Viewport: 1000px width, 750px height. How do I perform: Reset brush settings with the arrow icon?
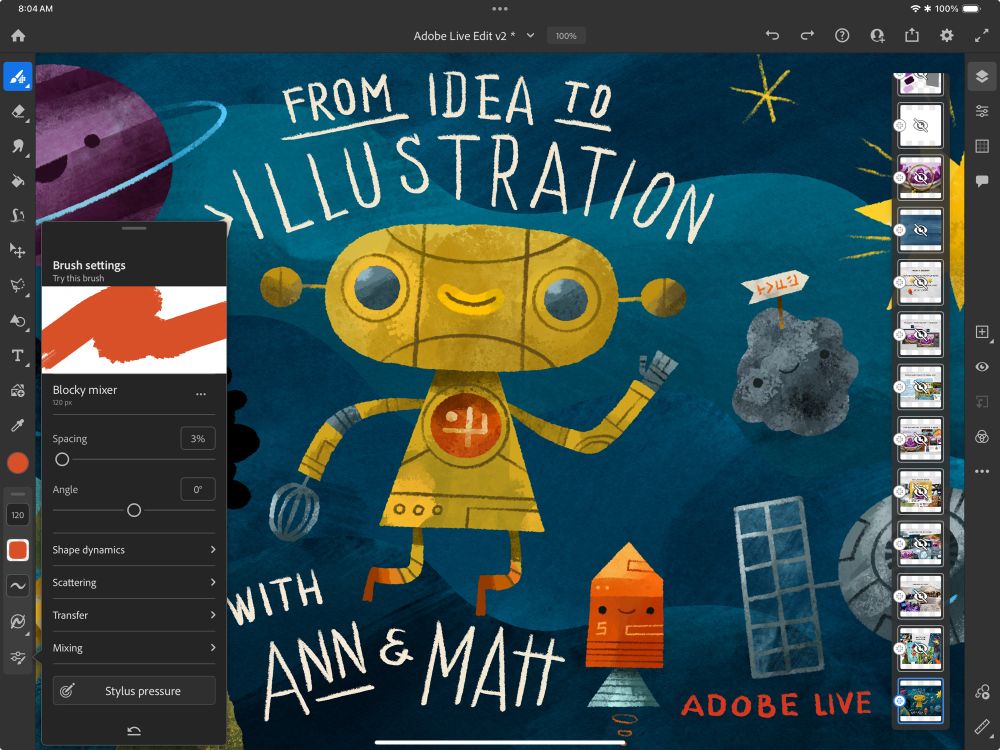[x=134, y=731]
